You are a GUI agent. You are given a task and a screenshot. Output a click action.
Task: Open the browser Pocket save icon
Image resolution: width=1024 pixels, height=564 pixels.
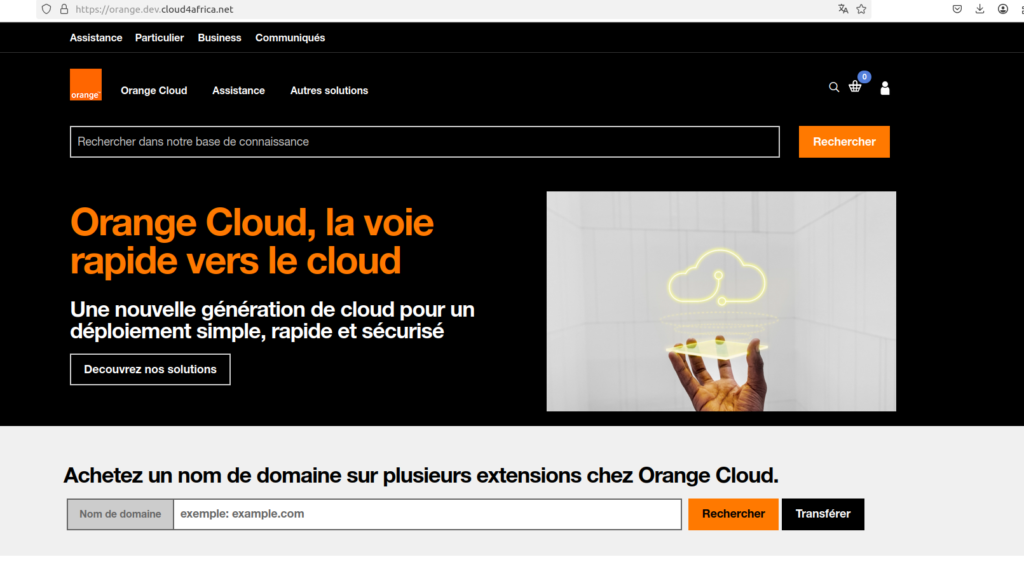957,9
